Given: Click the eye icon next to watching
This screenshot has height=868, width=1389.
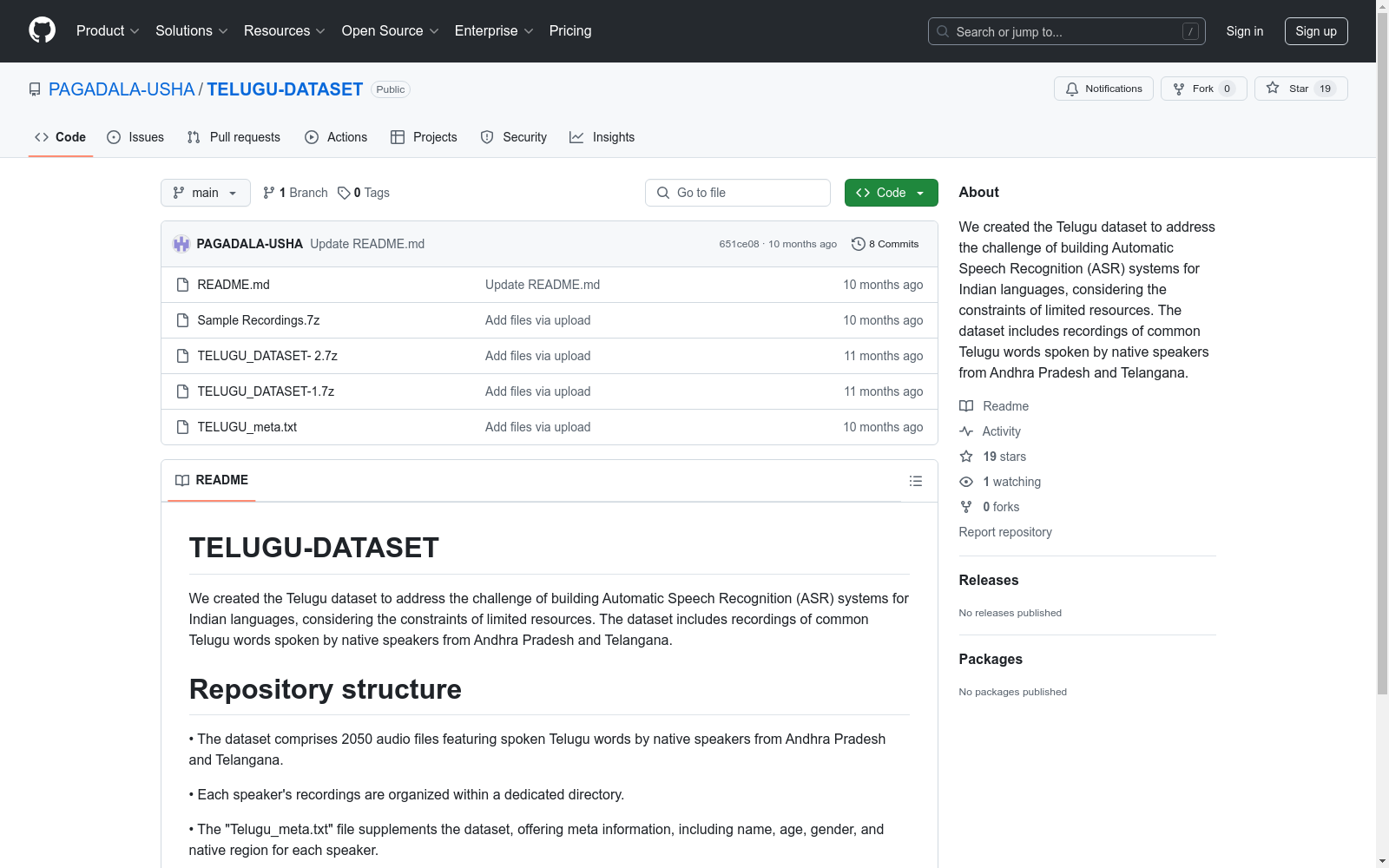Looking at the screenshot, I should [x=966, y=482].
